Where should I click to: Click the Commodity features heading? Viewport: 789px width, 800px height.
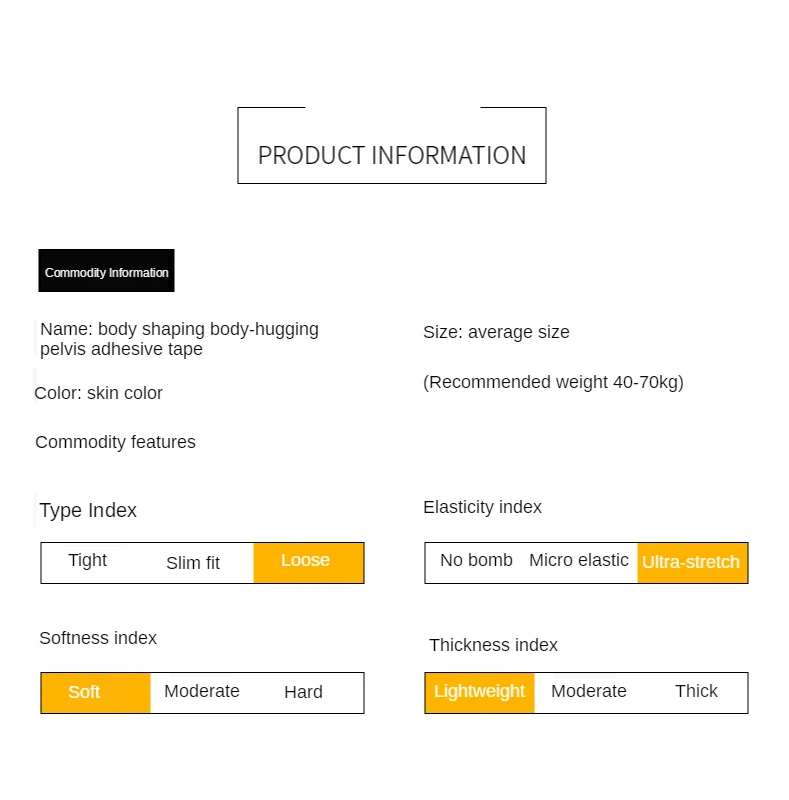(x=116, y=442)
